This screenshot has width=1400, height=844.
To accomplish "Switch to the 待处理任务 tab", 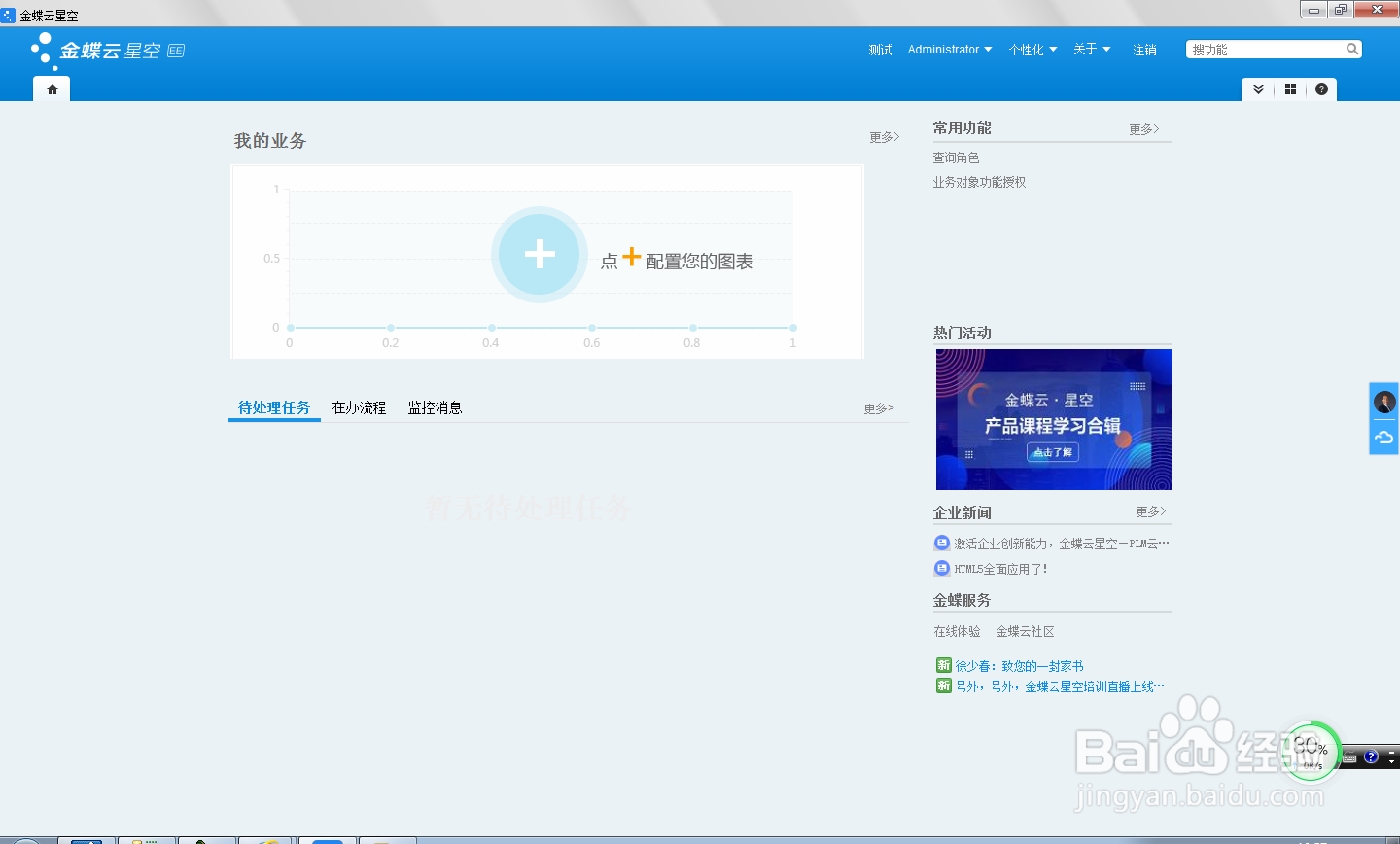I will point(274,407).
